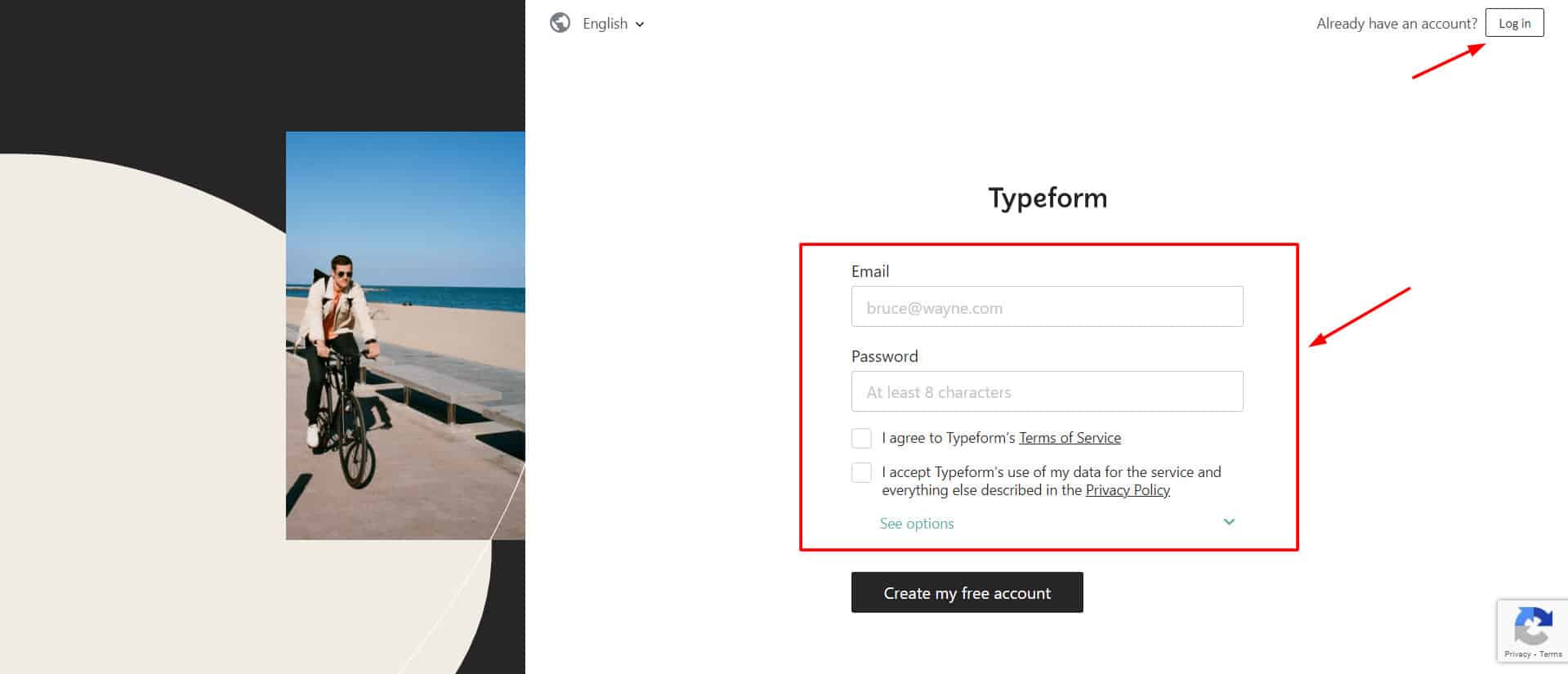Check the agree to Terms of Service box

pos(861,438)
